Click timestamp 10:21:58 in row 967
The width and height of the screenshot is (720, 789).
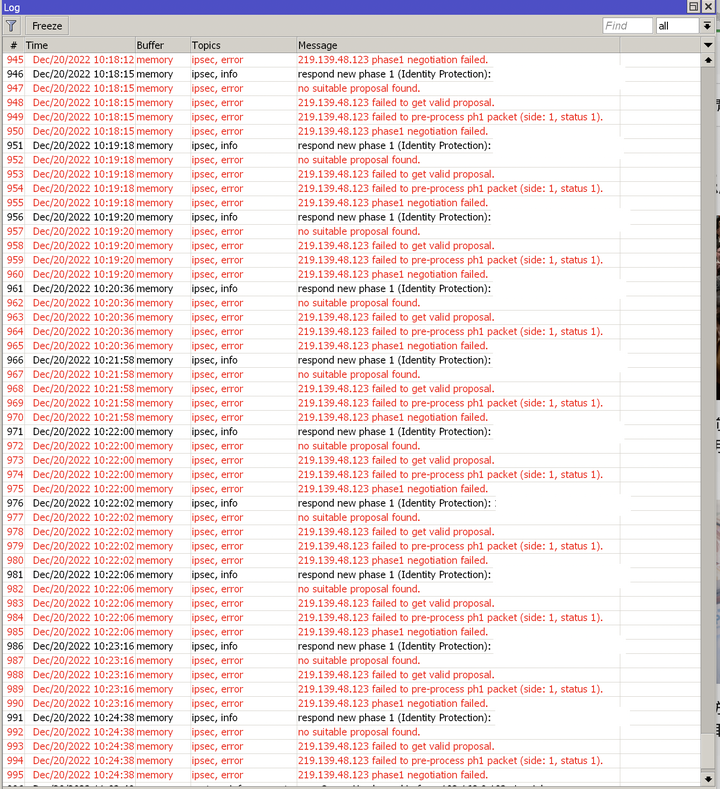tap(114, 374)
